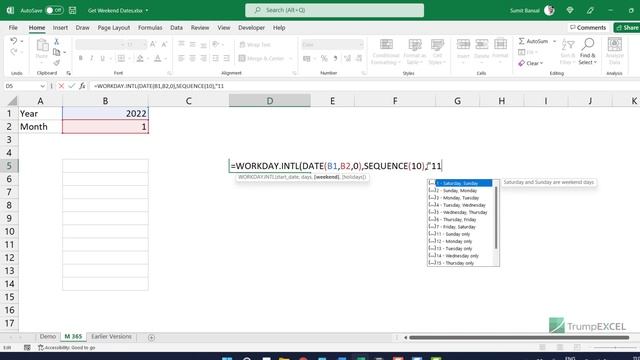Click Conditional Formatting icon

point(386,45)
